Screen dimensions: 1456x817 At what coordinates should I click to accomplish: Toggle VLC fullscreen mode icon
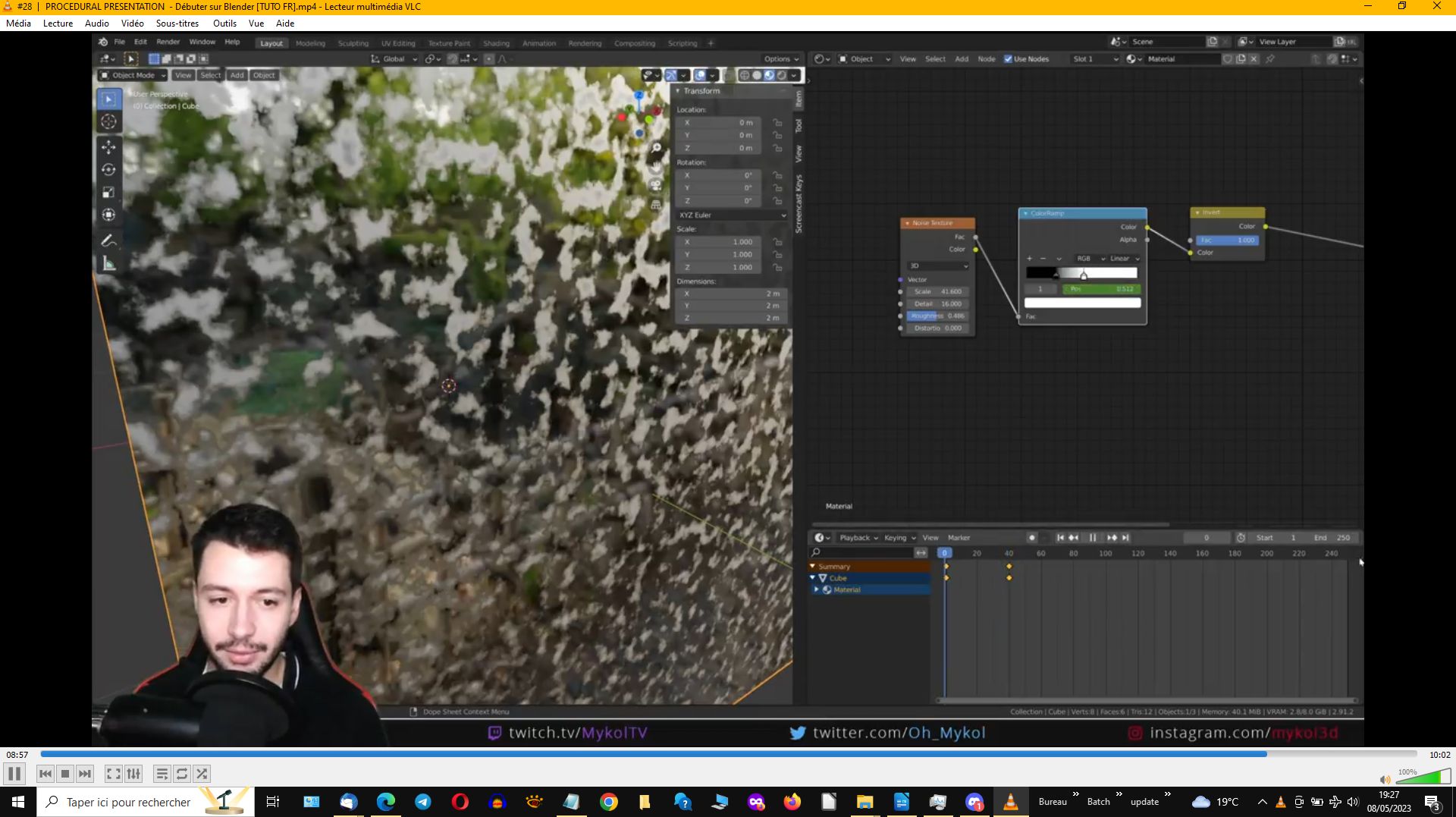click(113, 774)
